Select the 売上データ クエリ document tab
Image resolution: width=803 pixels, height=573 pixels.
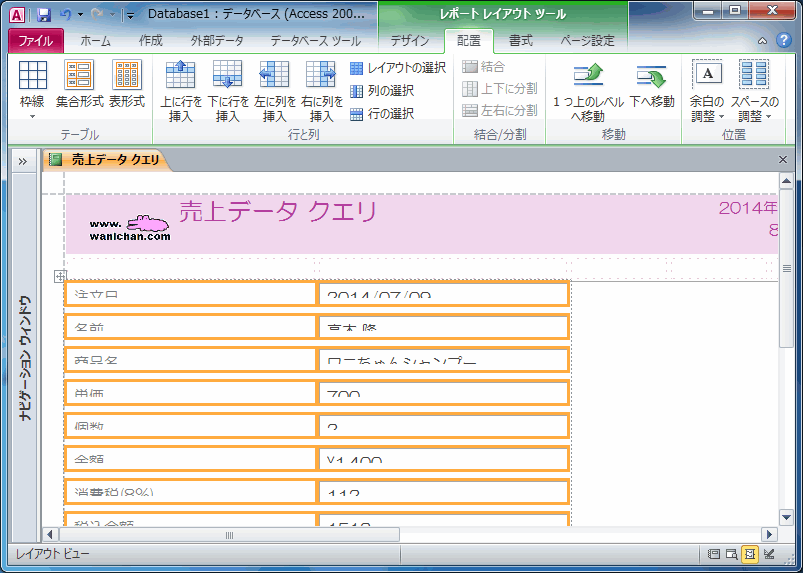[106, 160]
